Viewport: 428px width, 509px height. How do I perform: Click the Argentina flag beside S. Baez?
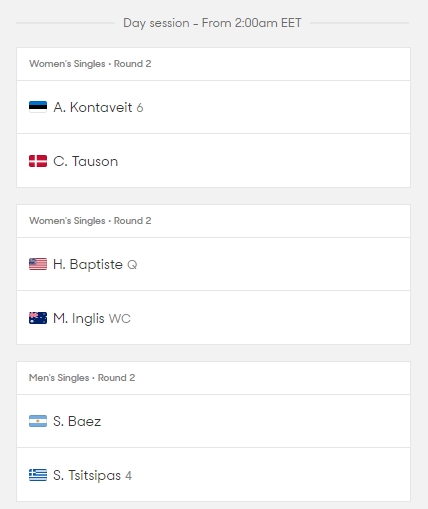pos(38,421)
